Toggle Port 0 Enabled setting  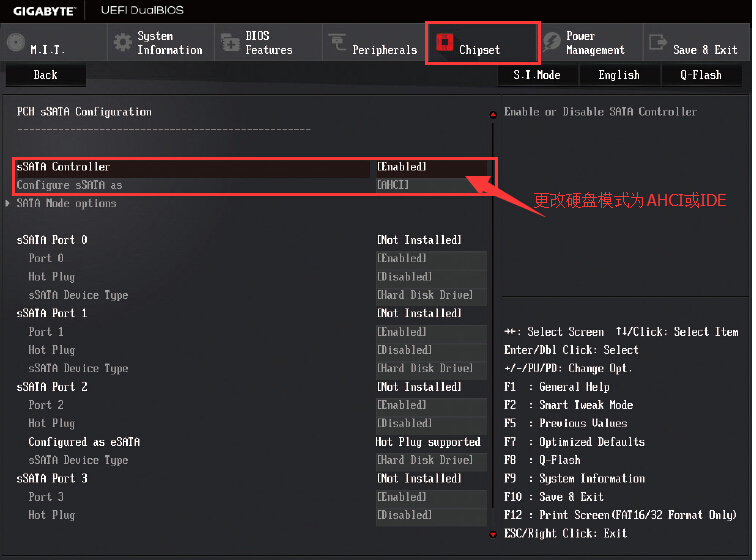[x=431, y=259]
